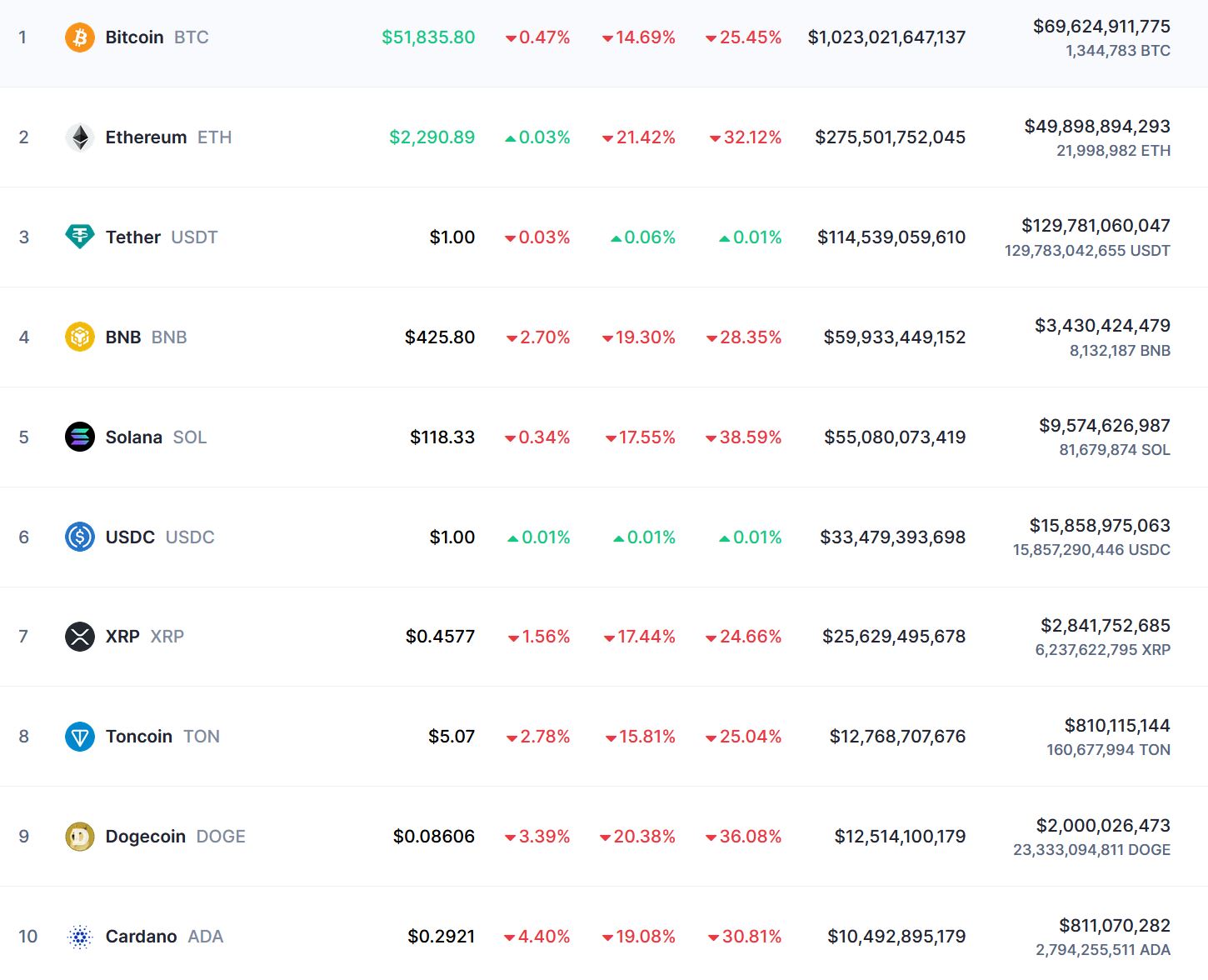Click the Toncoin blue logo icon

[x=80, y=737]
